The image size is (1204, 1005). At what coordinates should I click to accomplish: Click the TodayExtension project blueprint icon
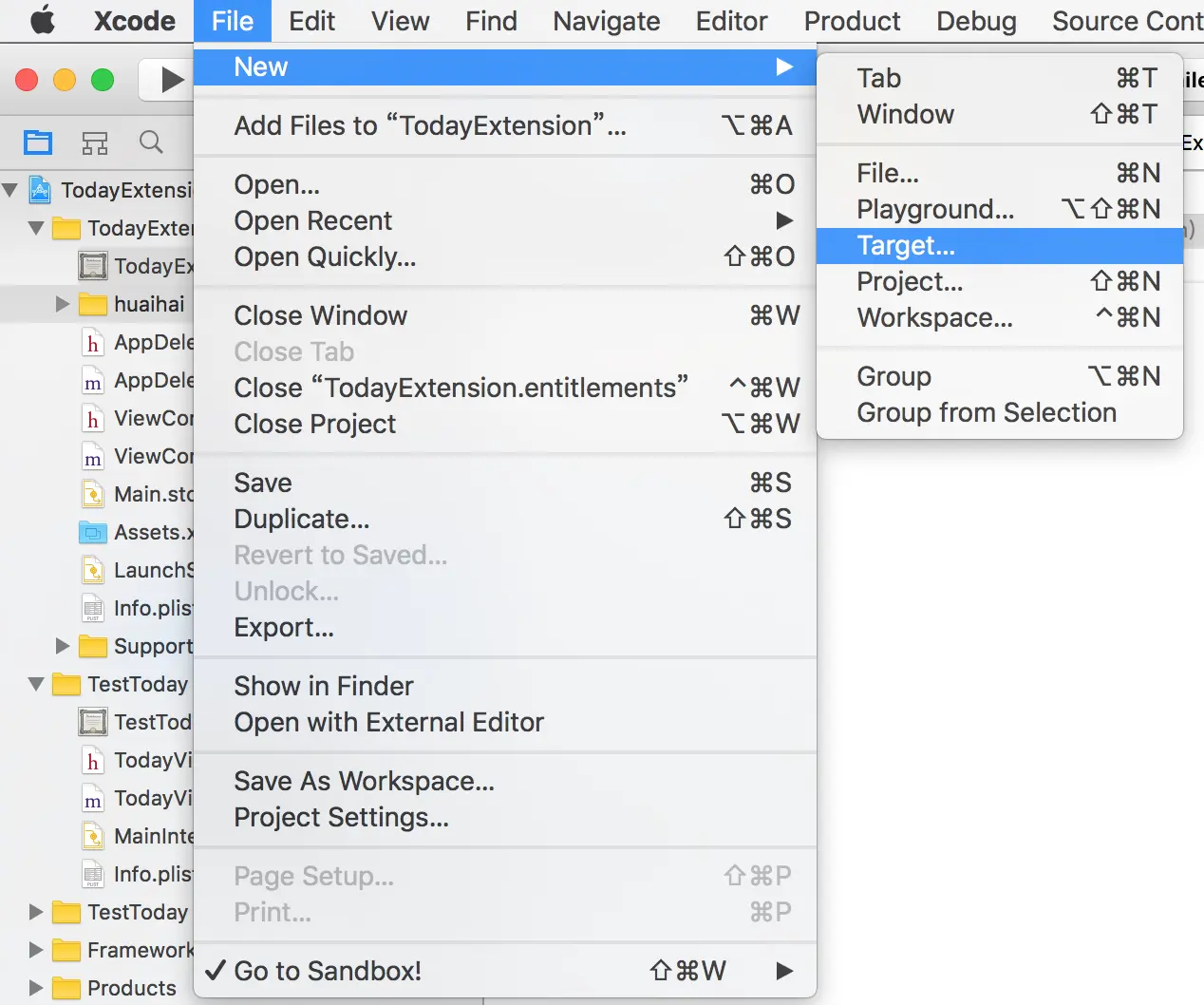40,190
